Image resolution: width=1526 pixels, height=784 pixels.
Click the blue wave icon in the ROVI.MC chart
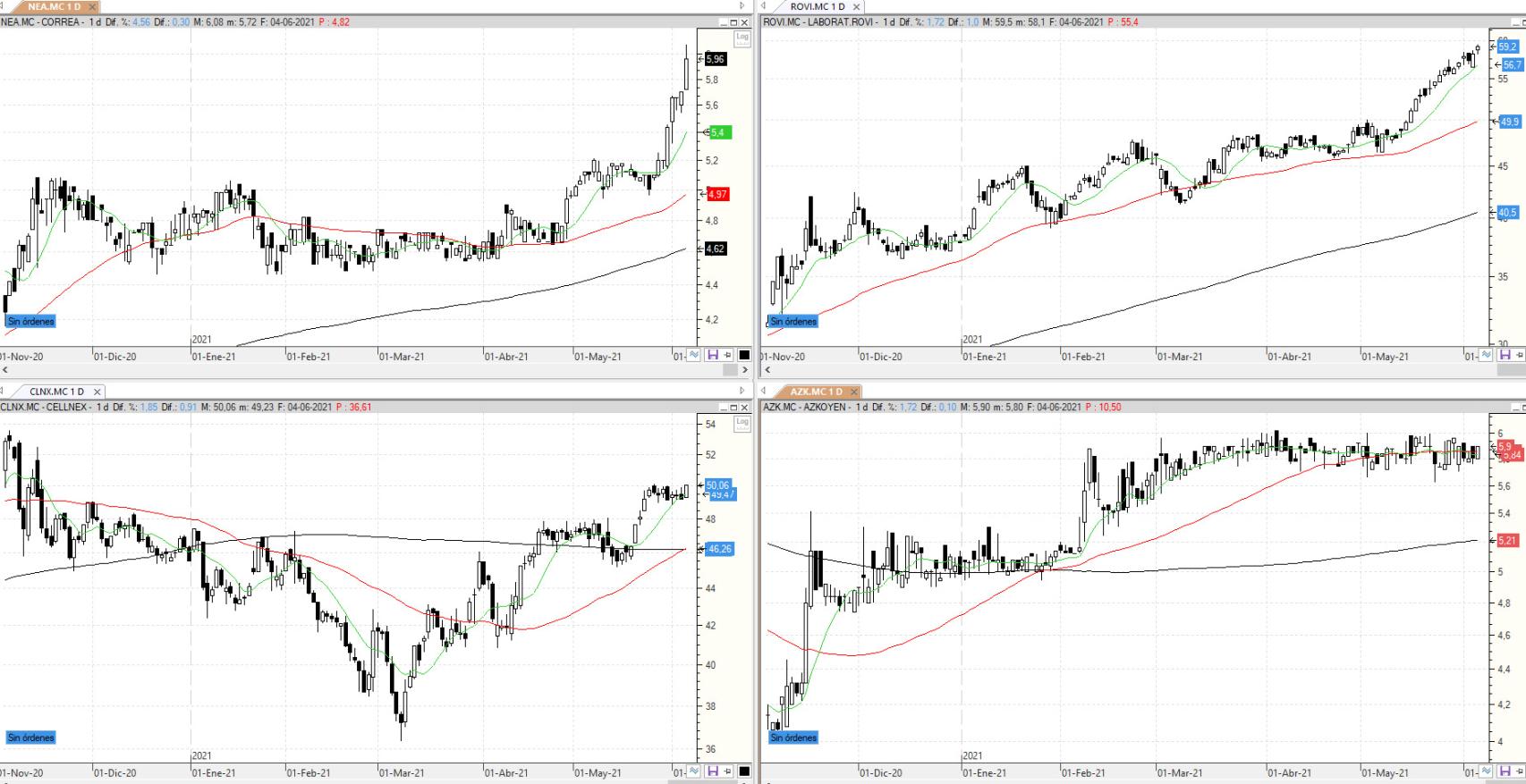coord(1486,355)
